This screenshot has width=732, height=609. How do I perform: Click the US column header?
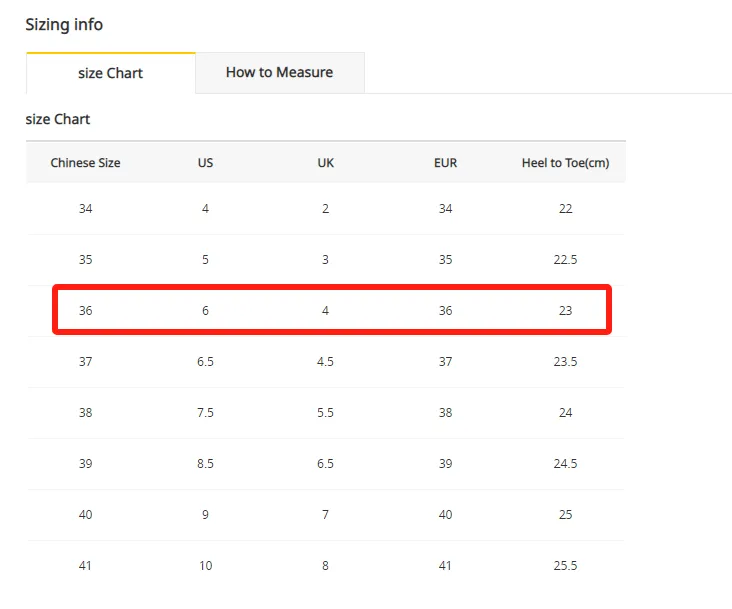pos(205,162)
